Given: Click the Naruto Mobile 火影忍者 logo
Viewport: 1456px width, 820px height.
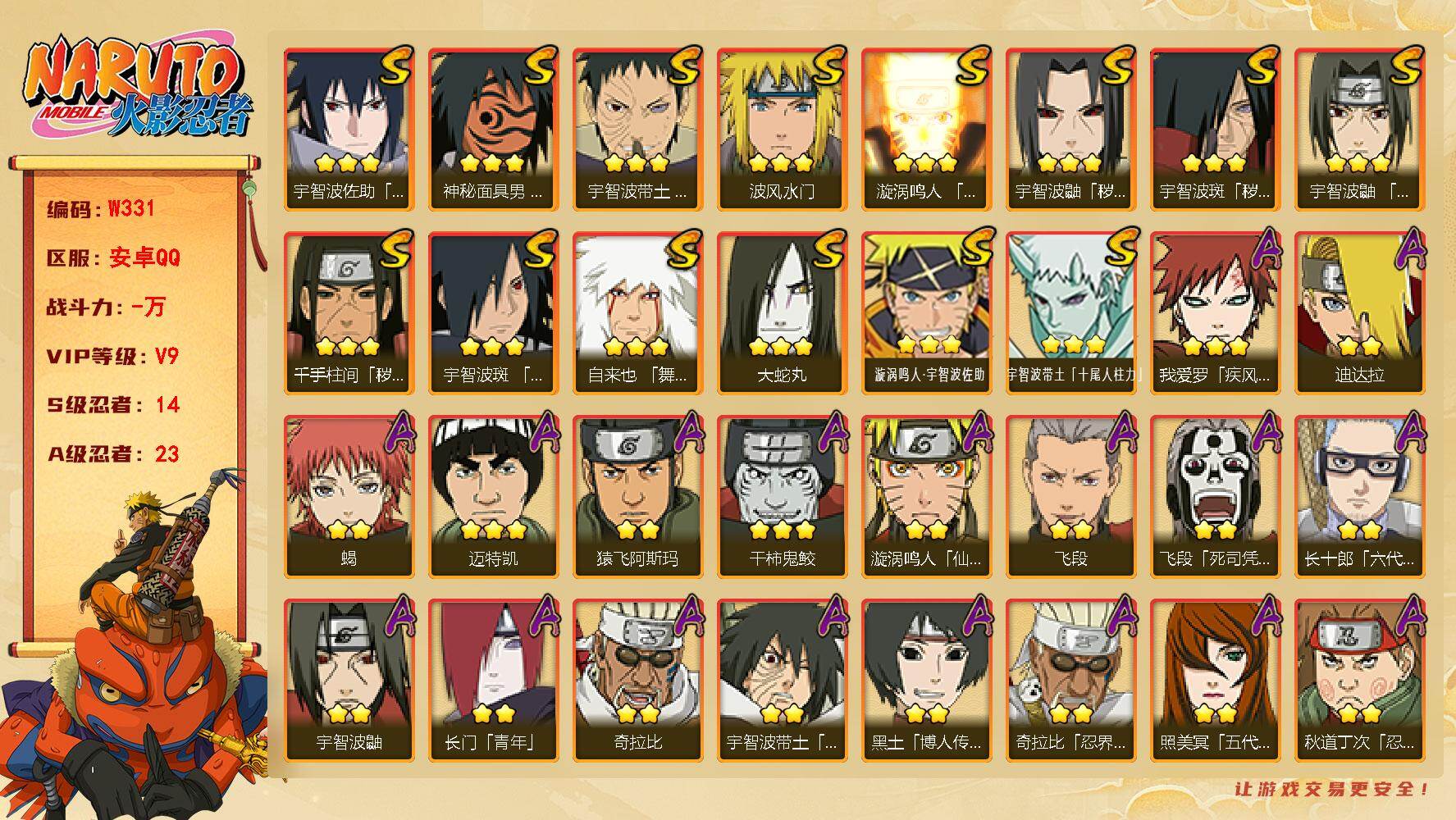Looking at the screenshot, I should (x=138, y=89).
